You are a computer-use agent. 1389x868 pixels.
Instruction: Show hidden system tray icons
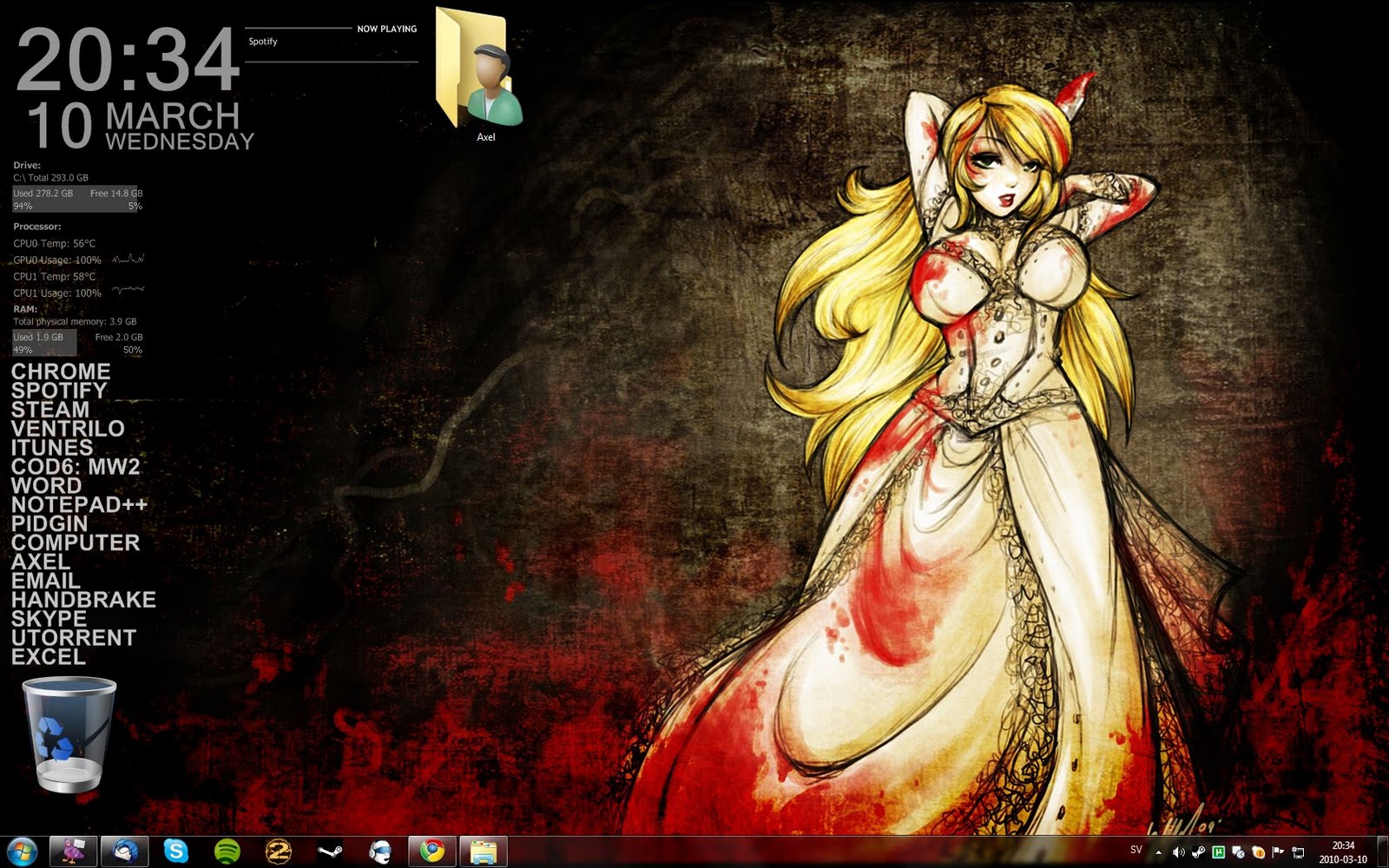(1158, 852)
